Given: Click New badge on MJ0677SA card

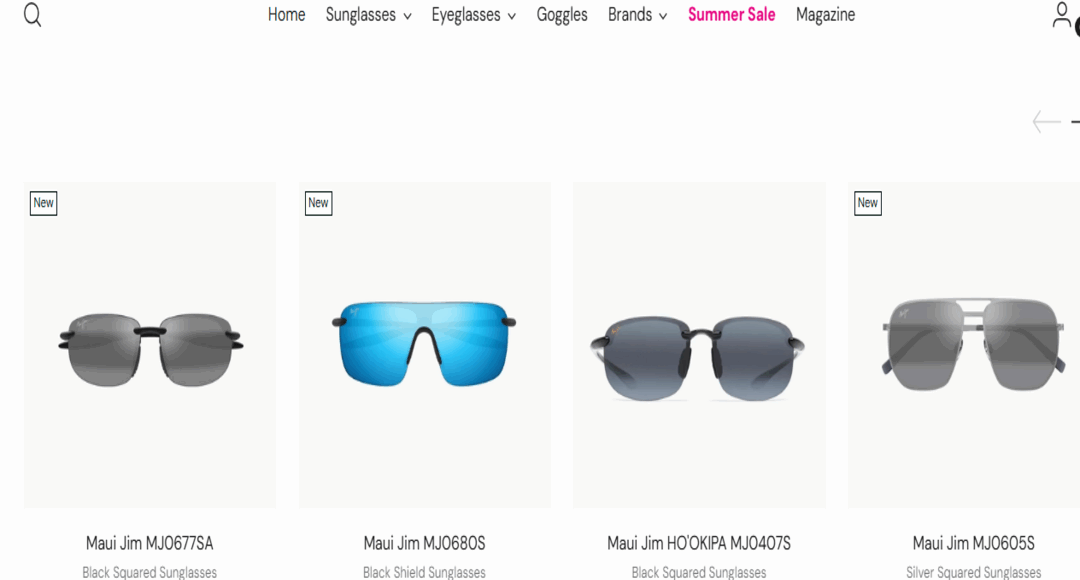Looking at the screenshot, I should pyautogui.click(x=43, y=203).
